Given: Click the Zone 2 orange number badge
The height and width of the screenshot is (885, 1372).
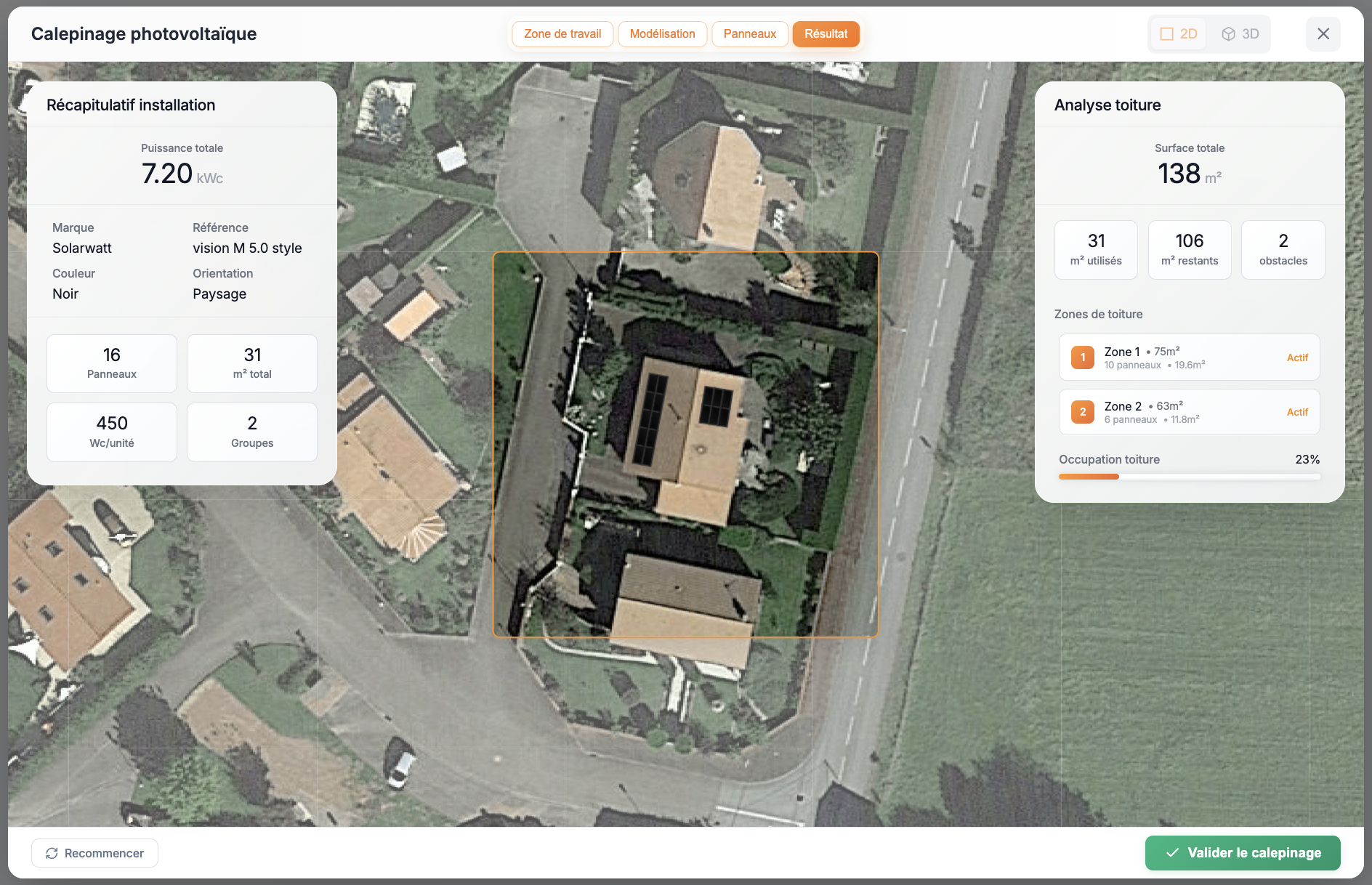Looking at the screenshot, I should click(x=1082, y=412).
